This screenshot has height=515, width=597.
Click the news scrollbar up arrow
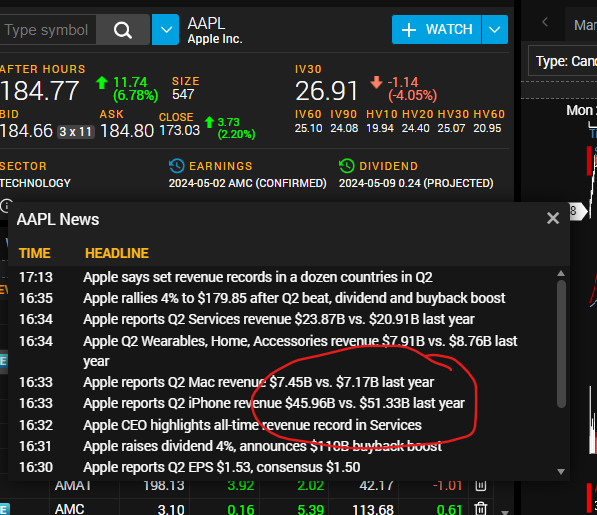561,273
